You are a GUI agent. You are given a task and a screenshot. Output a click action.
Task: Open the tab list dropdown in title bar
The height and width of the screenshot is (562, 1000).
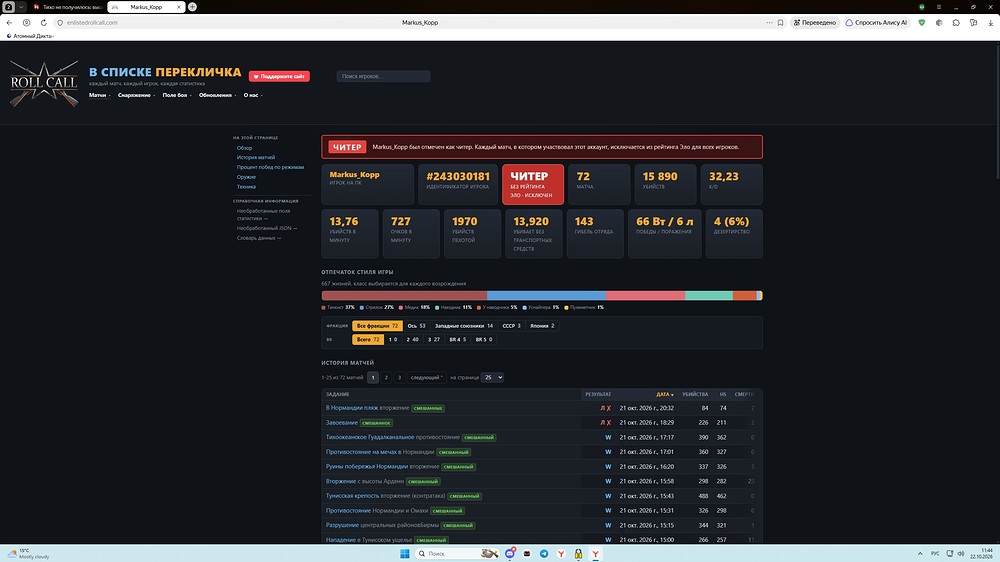pos(21,6)
